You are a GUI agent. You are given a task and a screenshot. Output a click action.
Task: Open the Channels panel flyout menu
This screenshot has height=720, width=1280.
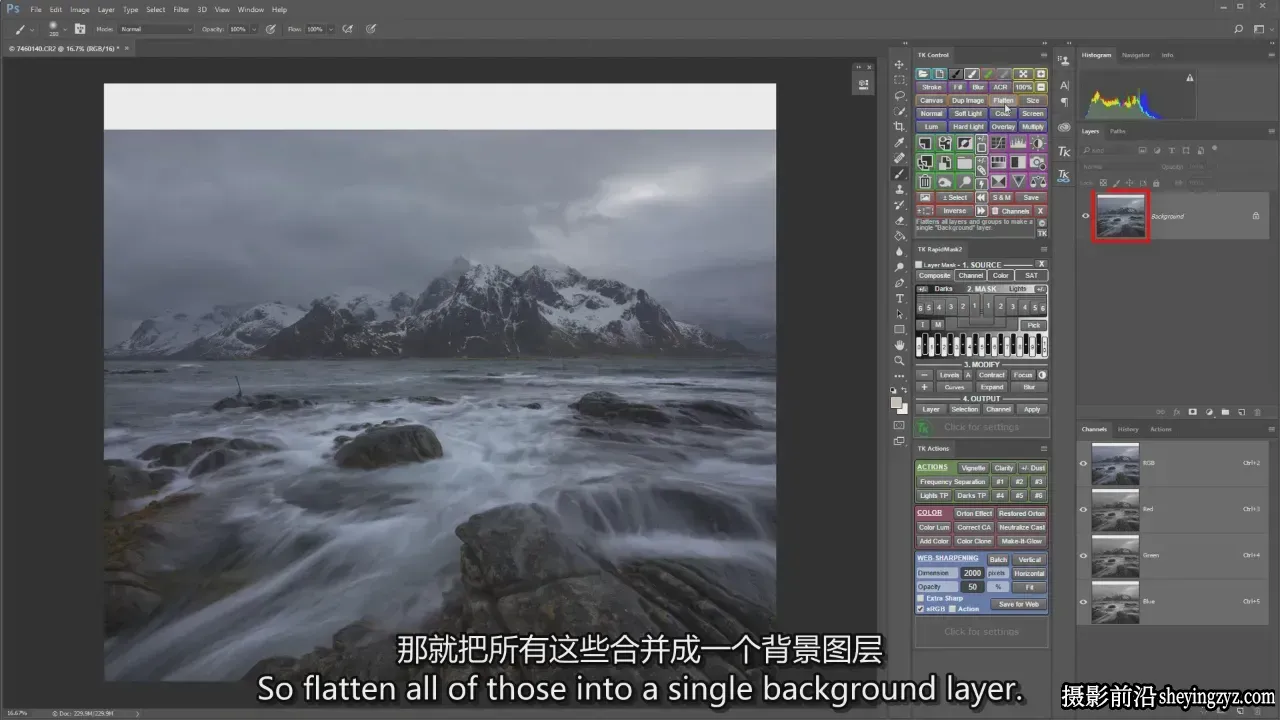pos(1270,429)
